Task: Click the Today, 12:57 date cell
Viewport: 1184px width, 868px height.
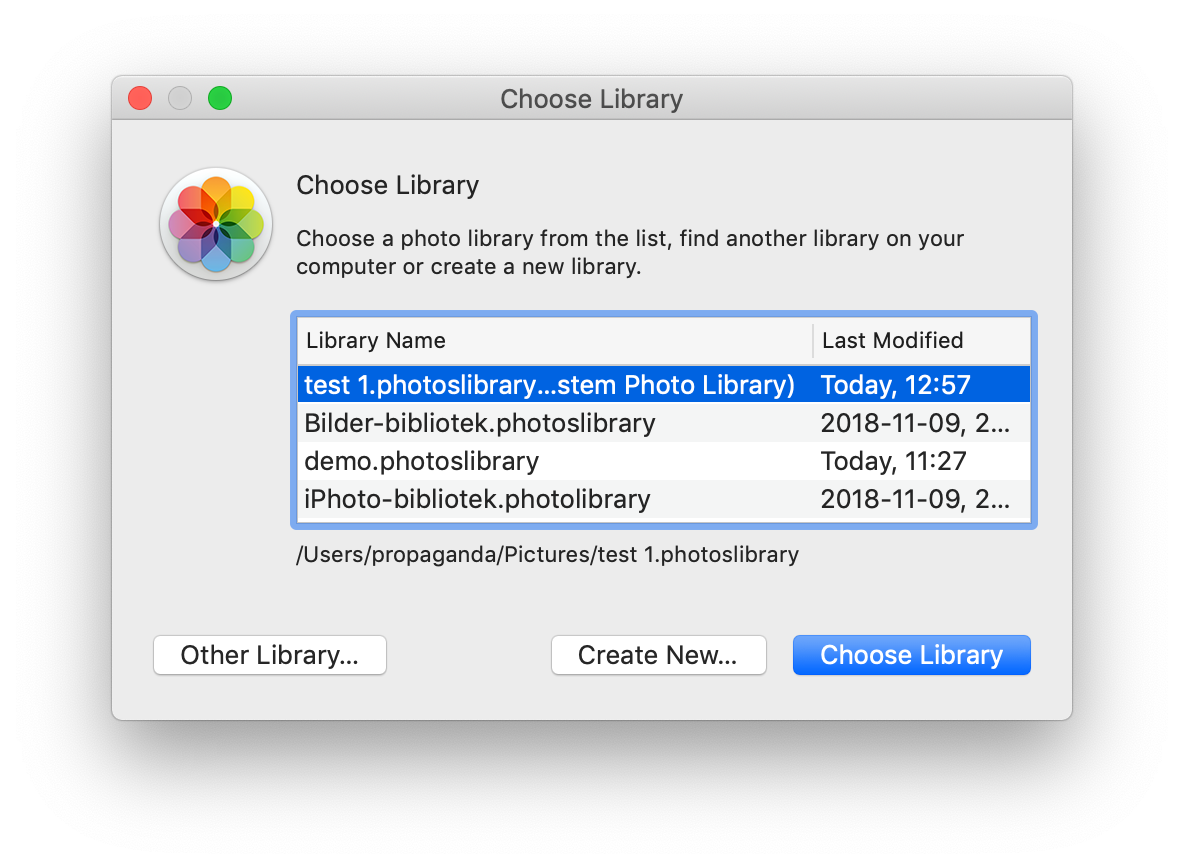Action: [x=896, y=385]
